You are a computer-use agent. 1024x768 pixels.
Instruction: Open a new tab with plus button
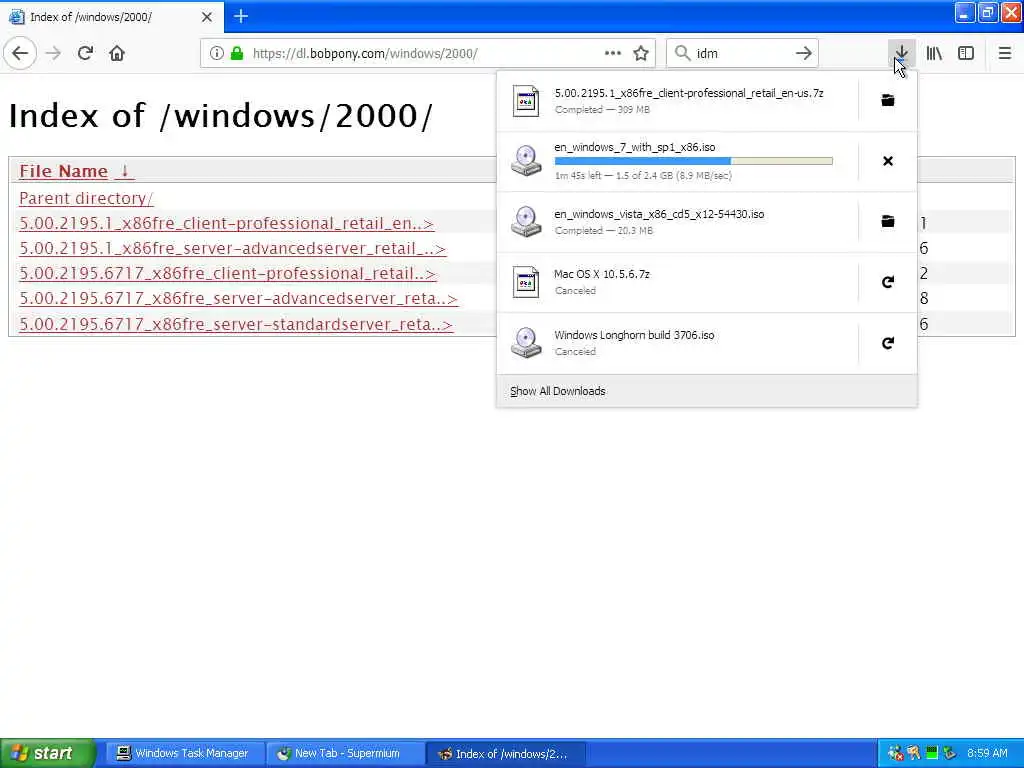coord(241,16)
